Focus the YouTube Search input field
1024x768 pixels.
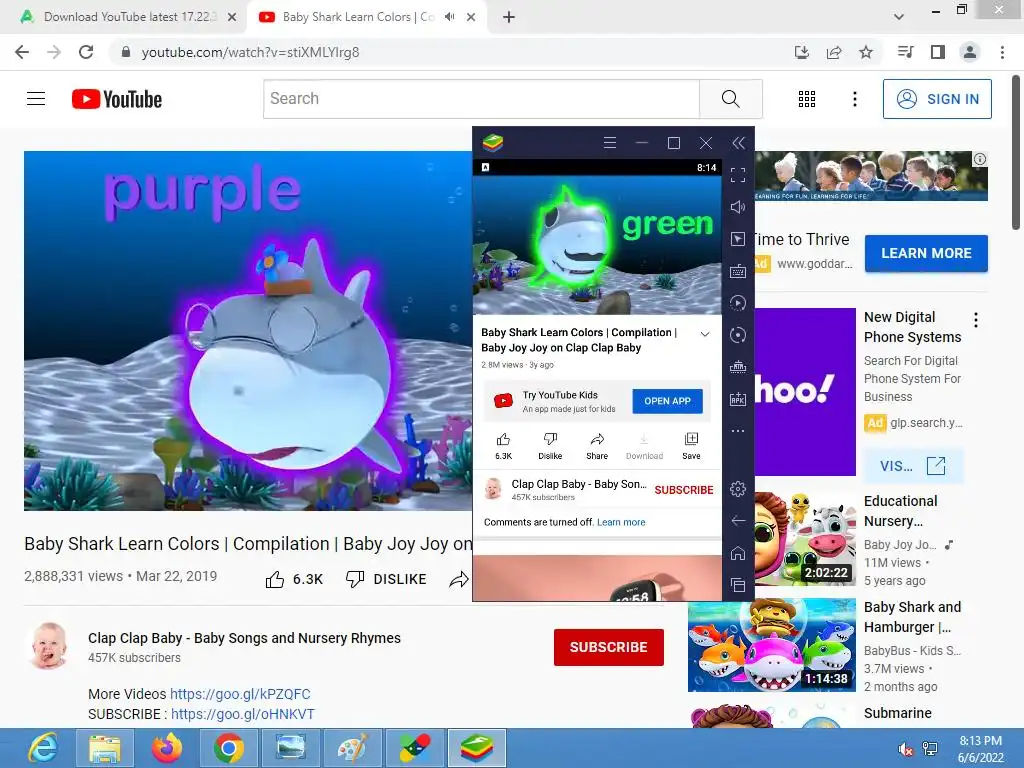pos(481,99)
